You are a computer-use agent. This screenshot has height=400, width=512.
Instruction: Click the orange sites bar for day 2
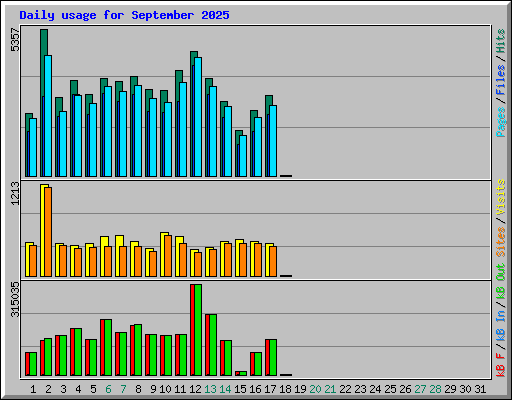click(x=48, y=232)
